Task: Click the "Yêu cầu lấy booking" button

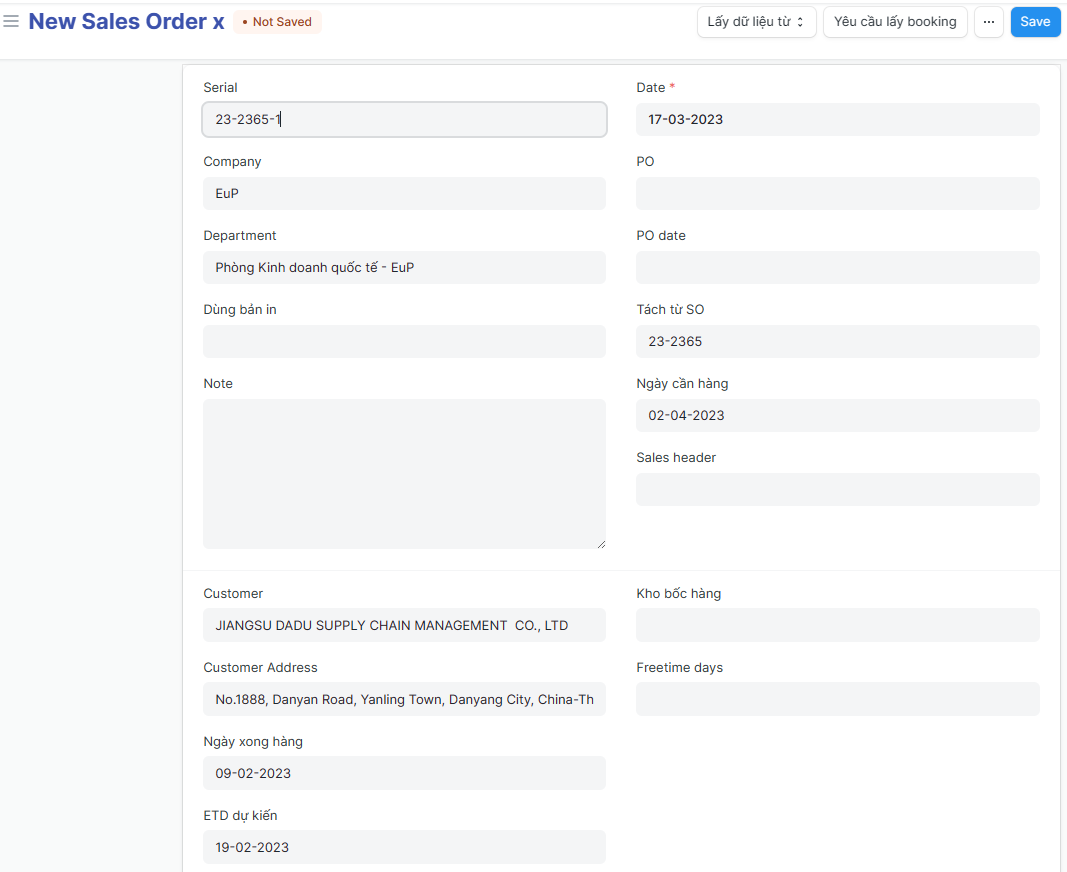Action: coord(895,21)
